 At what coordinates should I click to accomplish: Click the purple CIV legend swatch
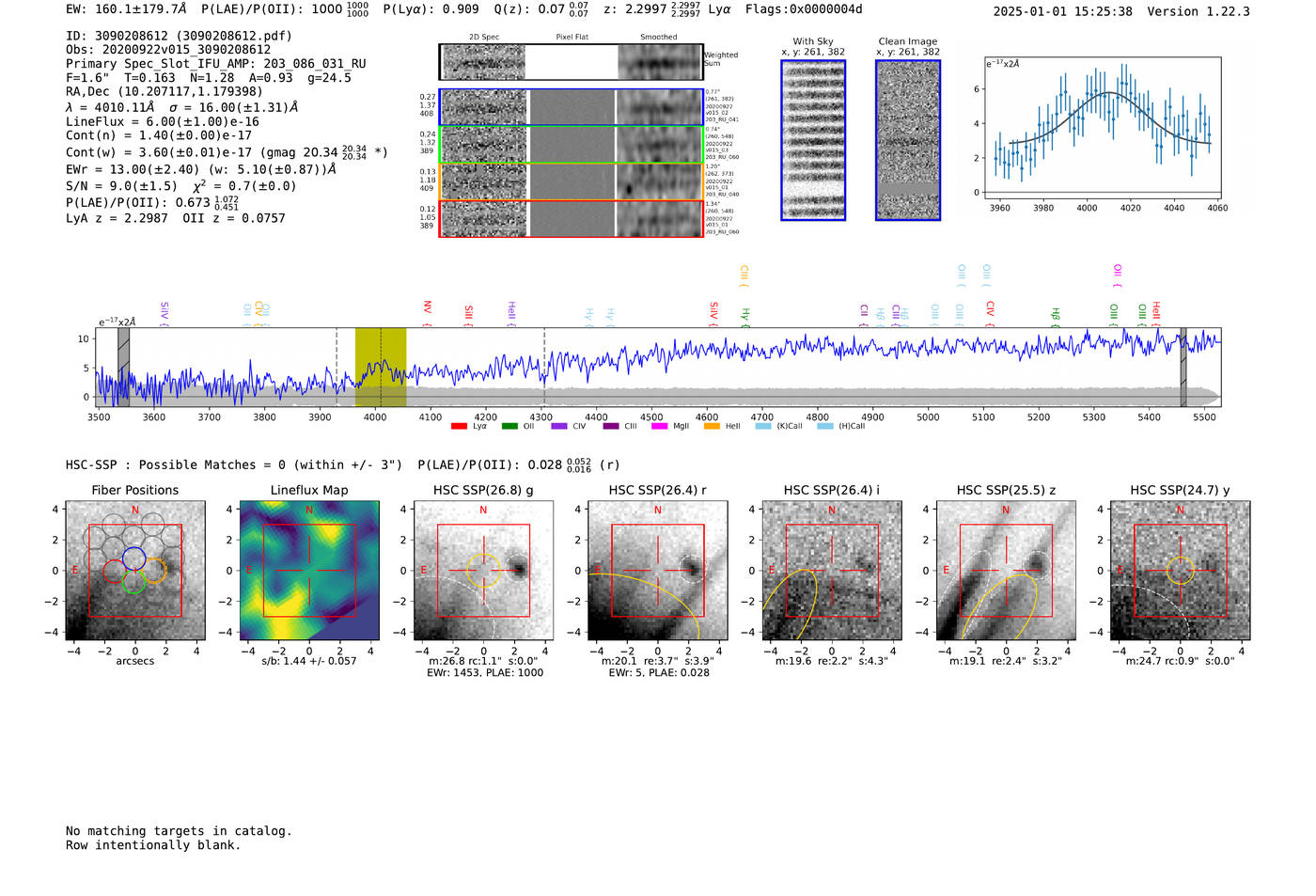pyautogui.click(x=559, y=426)
